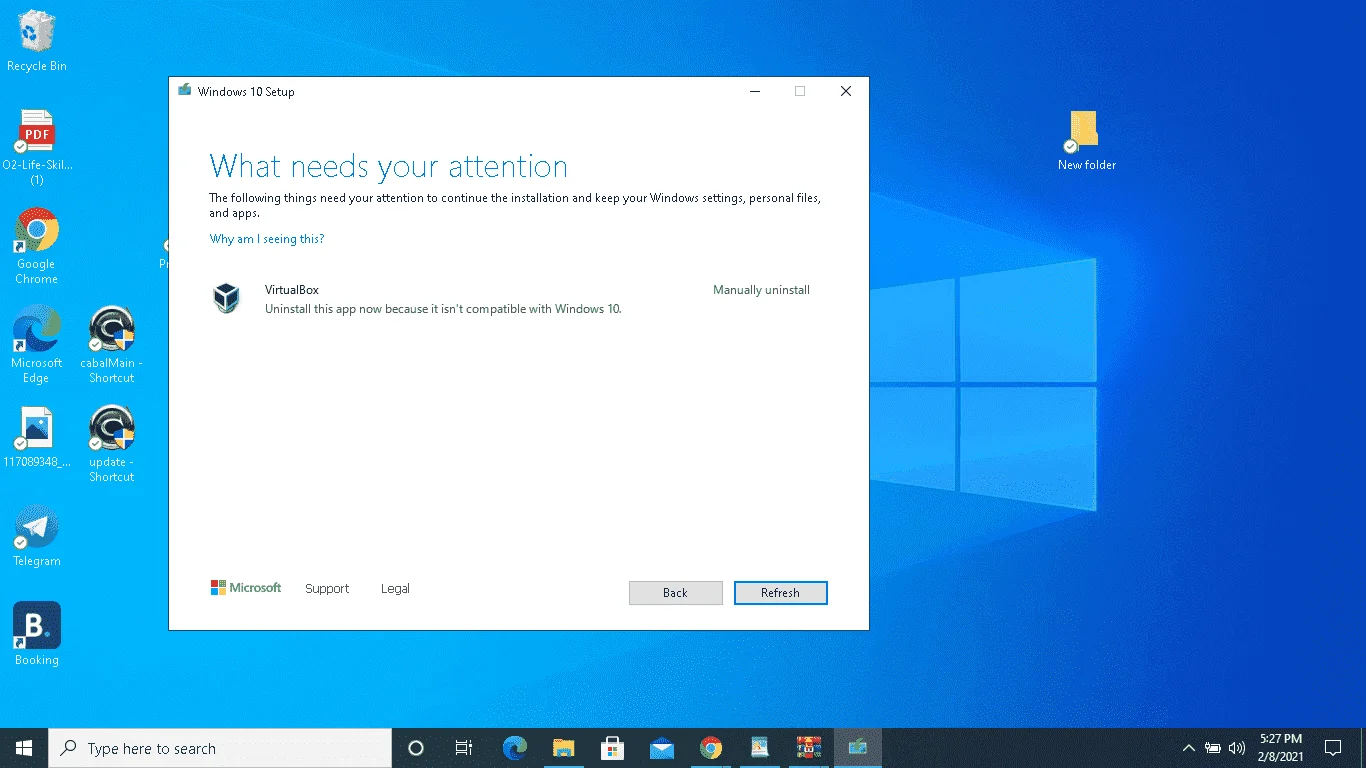This screenshot has width=1366, height=768.
Task: Select the New folder desktop icon
Action: click(x=1086, y=140)
